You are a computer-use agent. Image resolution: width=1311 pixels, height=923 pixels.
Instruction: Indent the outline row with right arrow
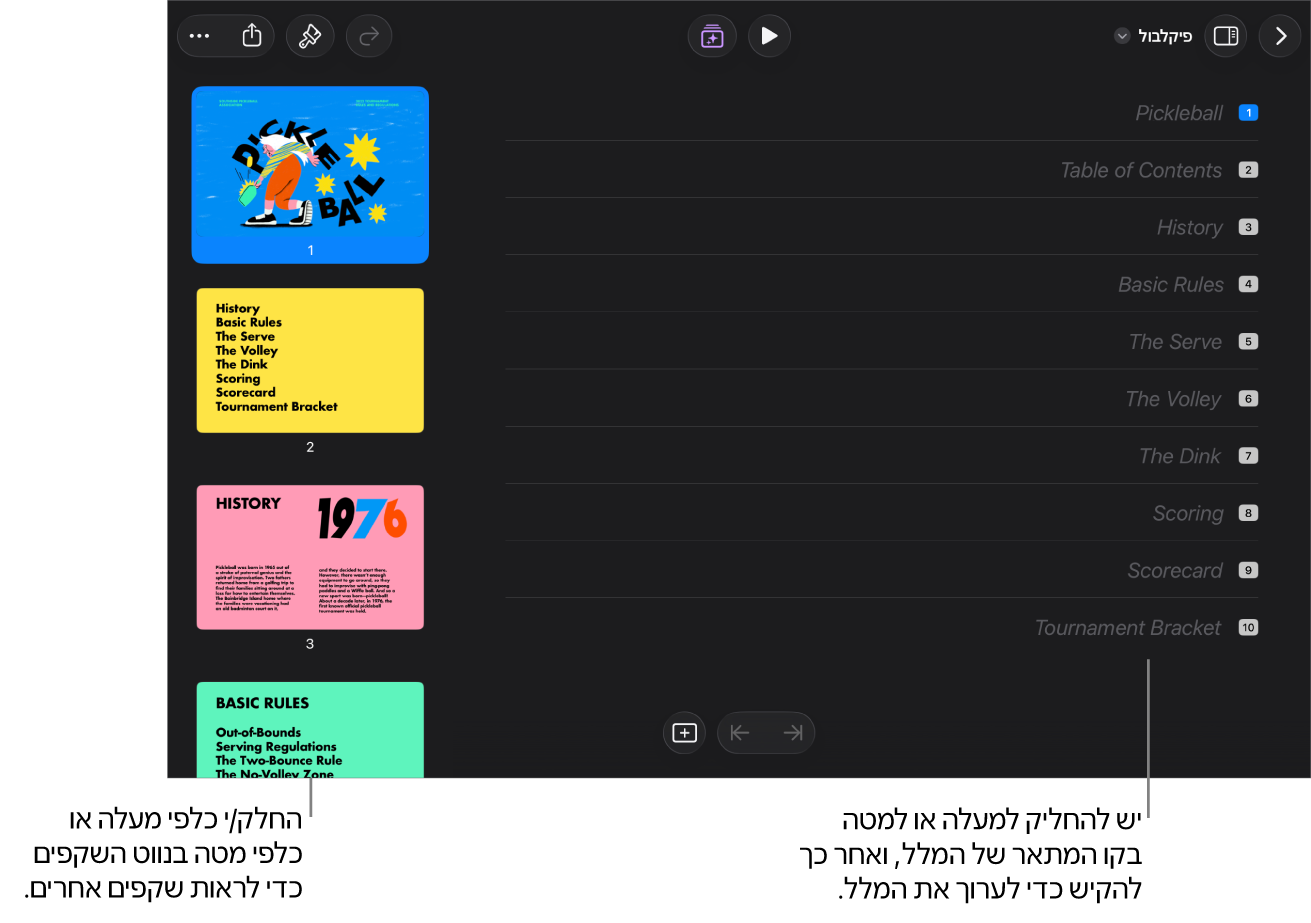coord(793,733)
